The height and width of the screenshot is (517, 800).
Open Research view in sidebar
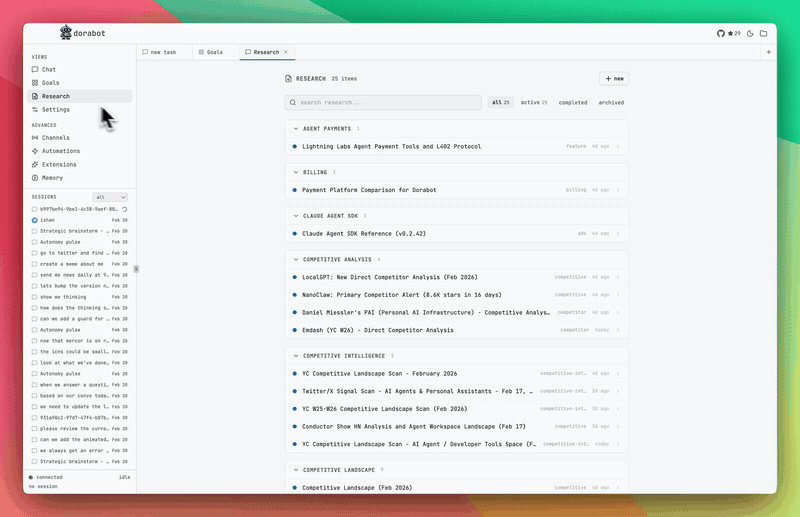80,96
